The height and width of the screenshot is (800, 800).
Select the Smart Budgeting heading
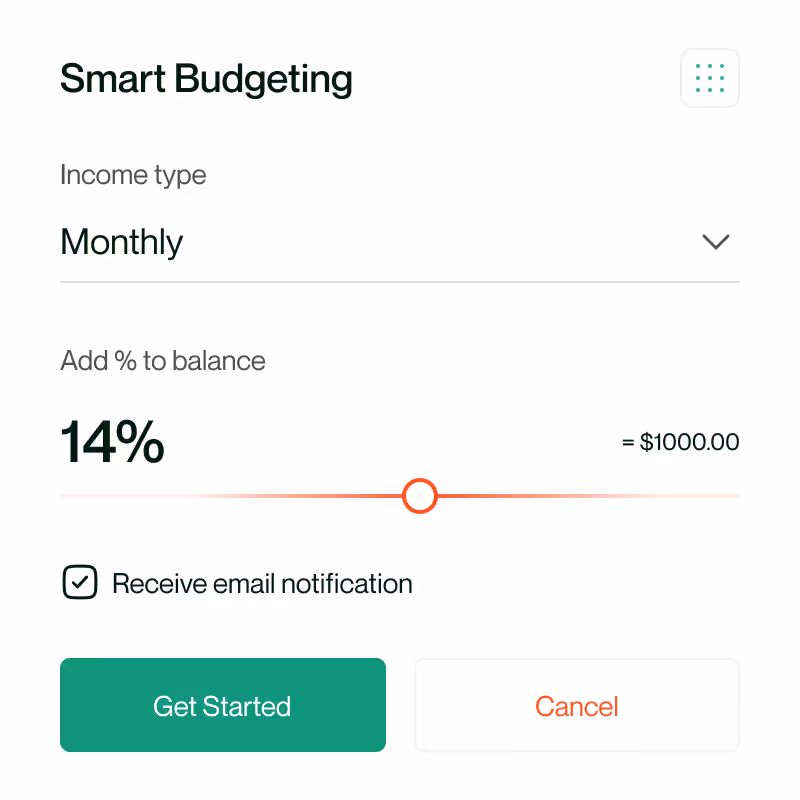pos(206,78)
